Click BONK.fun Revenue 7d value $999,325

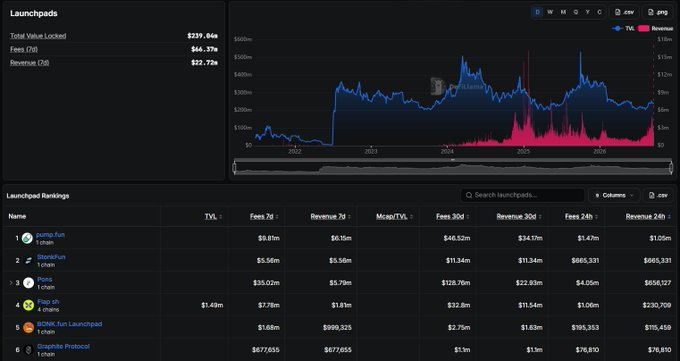[x=337, y=328]
